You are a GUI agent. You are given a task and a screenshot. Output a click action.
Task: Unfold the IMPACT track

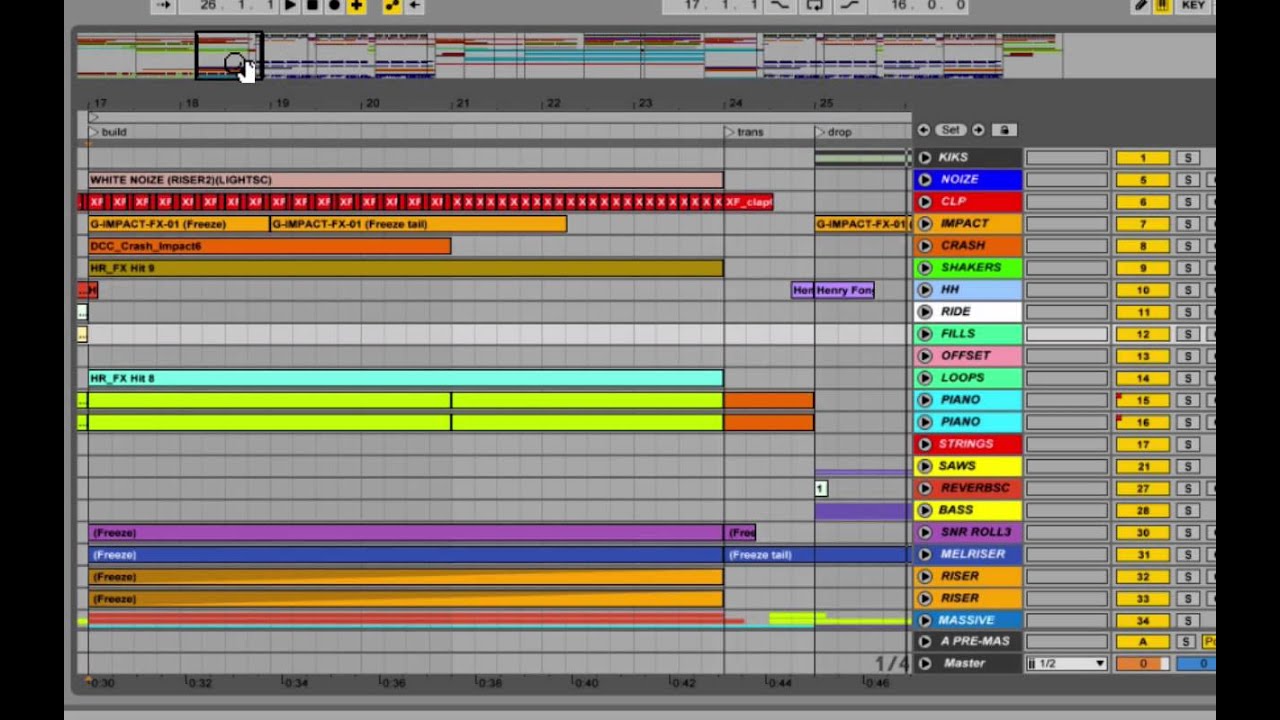point(925,223)
